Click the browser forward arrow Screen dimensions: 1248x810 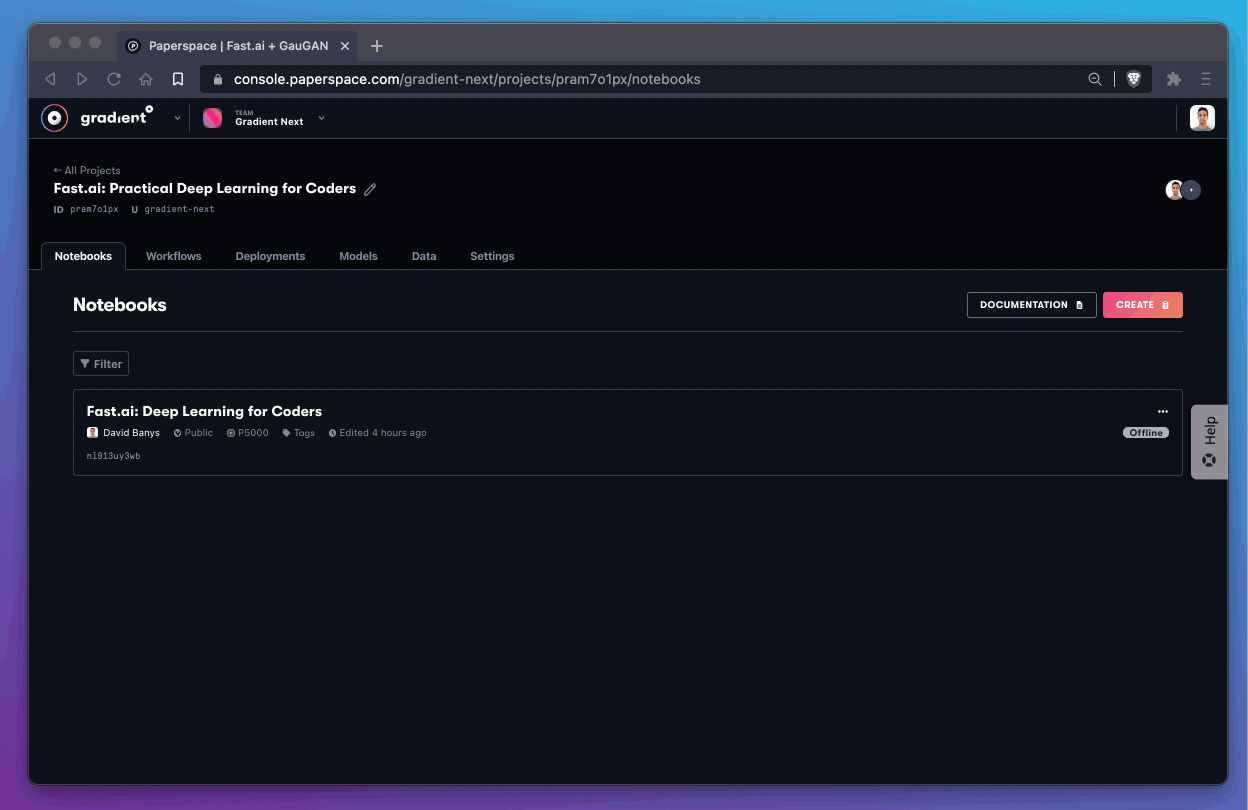[82, 79]
